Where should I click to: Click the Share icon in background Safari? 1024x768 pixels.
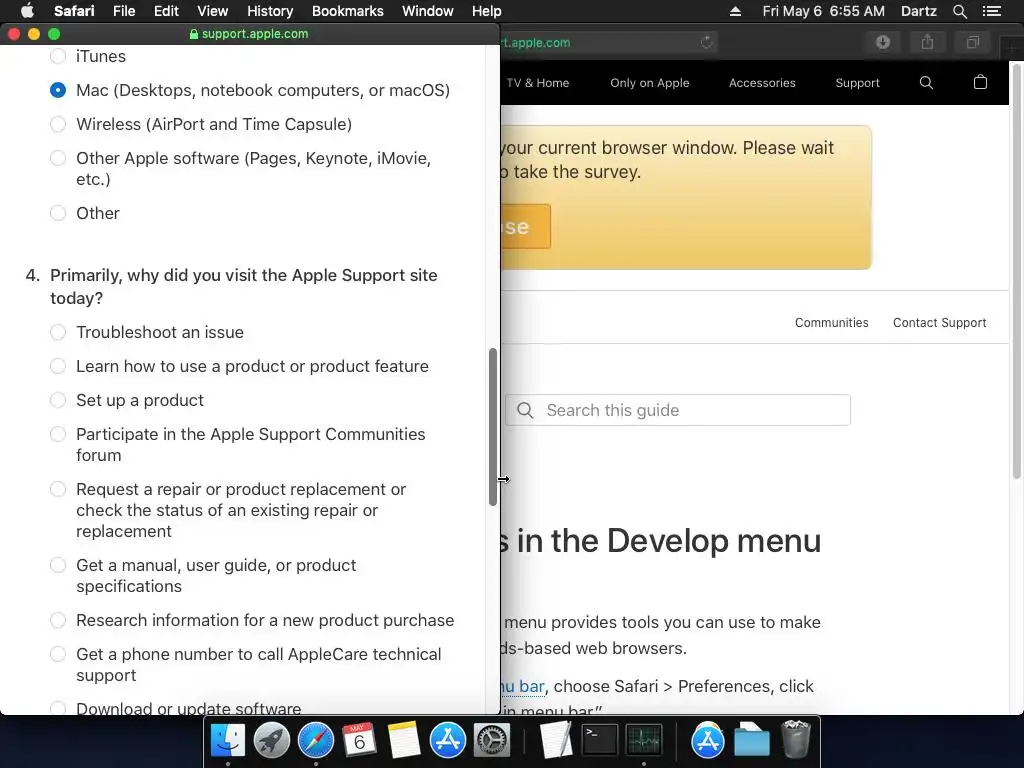tap(927, 42)
